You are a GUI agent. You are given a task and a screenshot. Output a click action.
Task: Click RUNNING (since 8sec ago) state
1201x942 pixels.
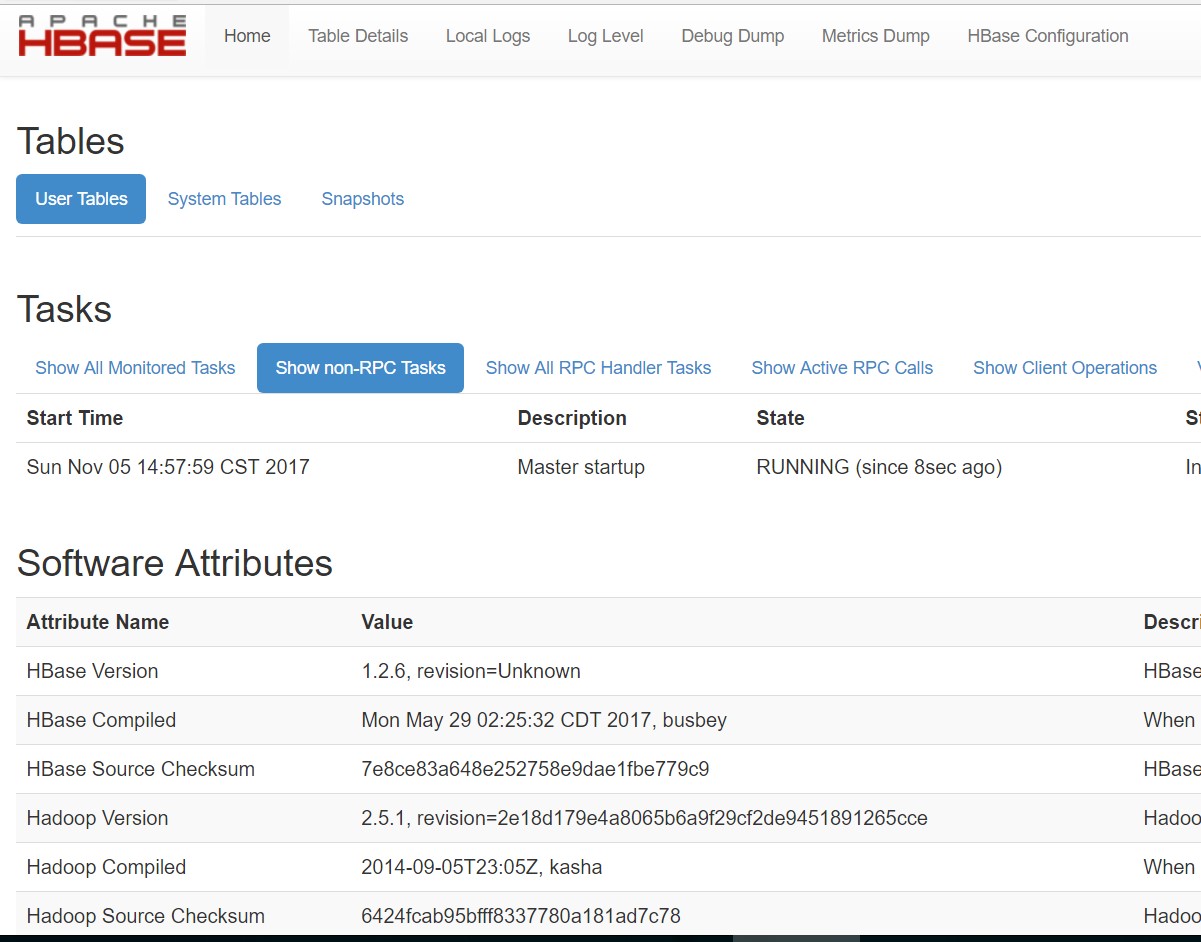(879, 467)
